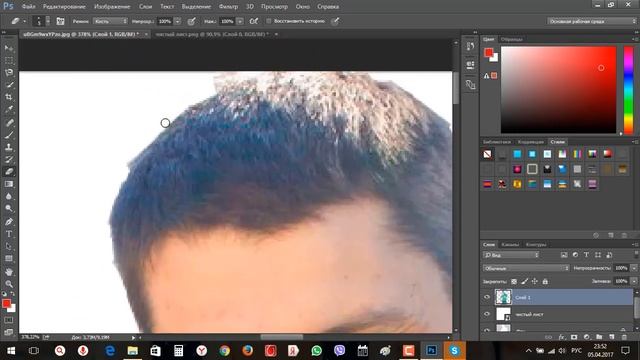Turn layer filtering on or off switch
The height and width of the screenshot is (360, 640).
pyautogui.click(x=636, y=254)
